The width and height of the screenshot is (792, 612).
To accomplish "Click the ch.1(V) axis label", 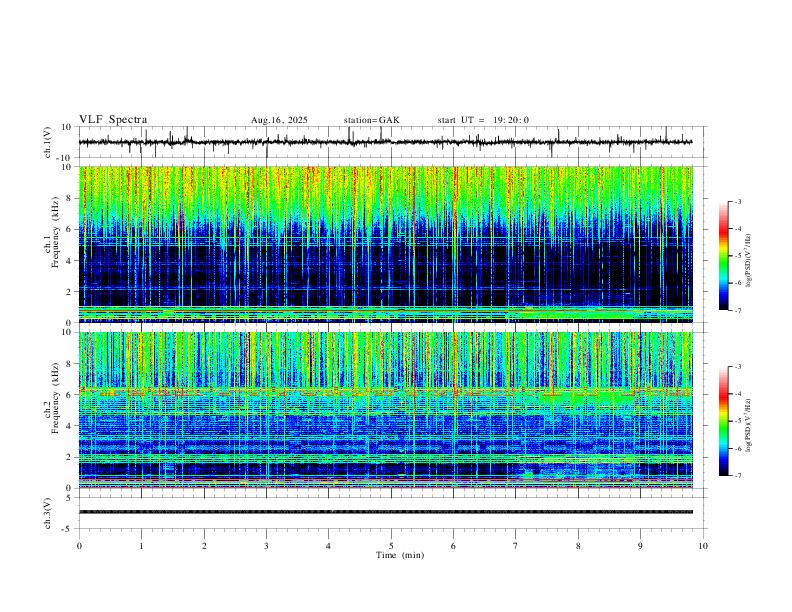I will tap(48, 142).
